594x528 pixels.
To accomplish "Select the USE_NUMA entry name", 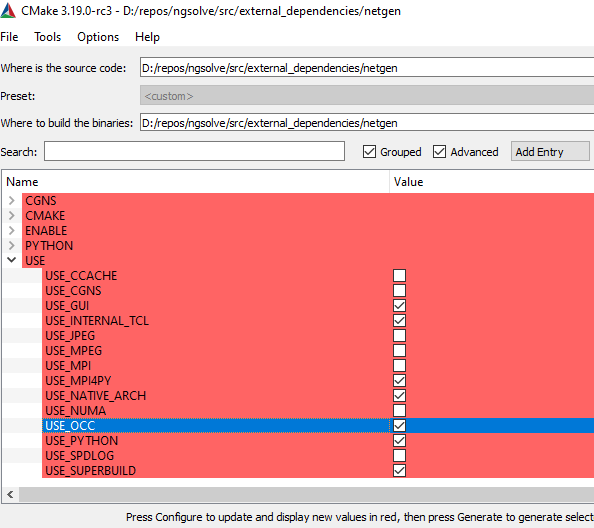I will pyautogui.click(x=76, y=411).
